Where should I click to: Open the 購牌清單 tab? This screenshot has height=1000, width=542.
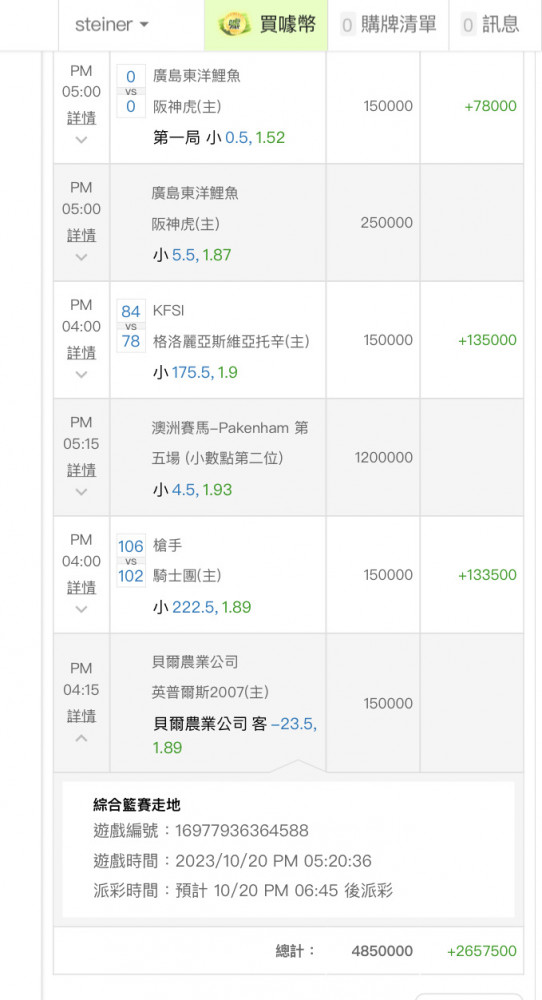point(388,25)
